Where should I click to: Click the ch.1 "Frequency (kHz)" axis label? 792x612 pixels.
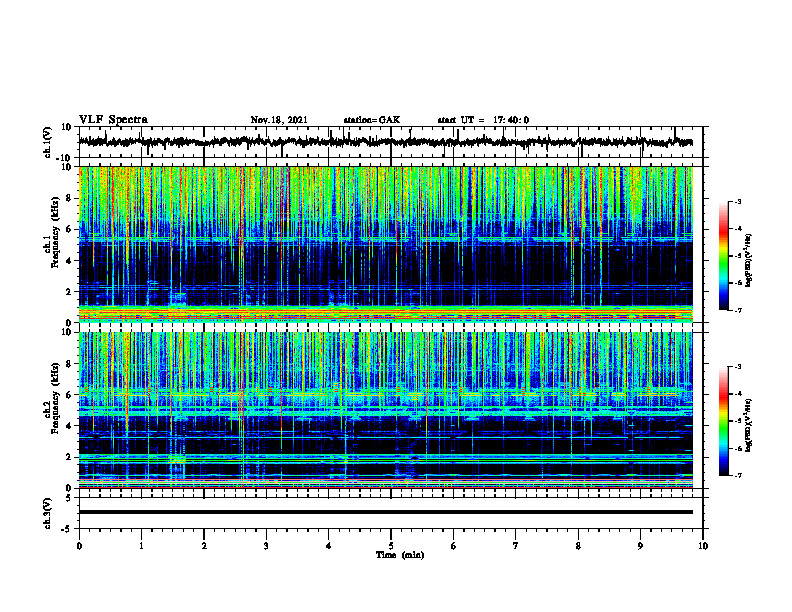[x=56, y=230]
